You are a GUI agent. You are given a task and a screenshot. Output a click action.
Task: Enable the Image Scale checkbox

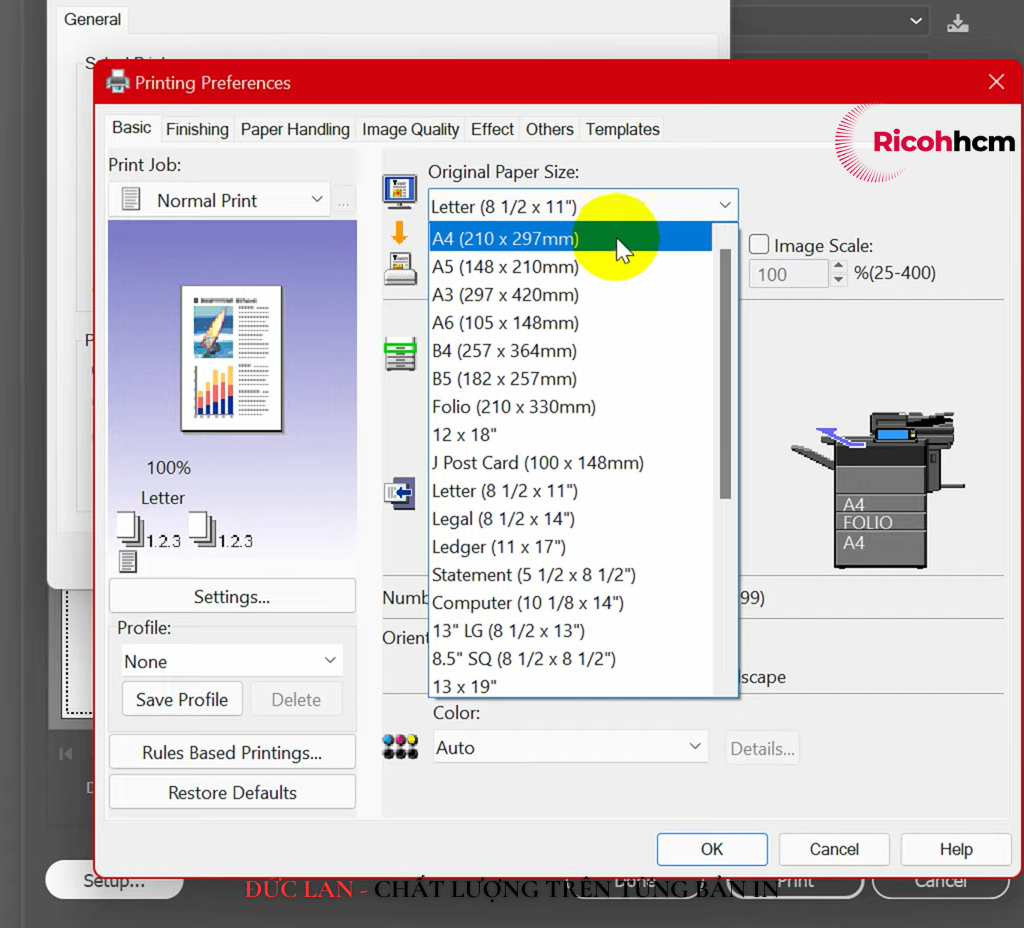(x=760, y=245)
